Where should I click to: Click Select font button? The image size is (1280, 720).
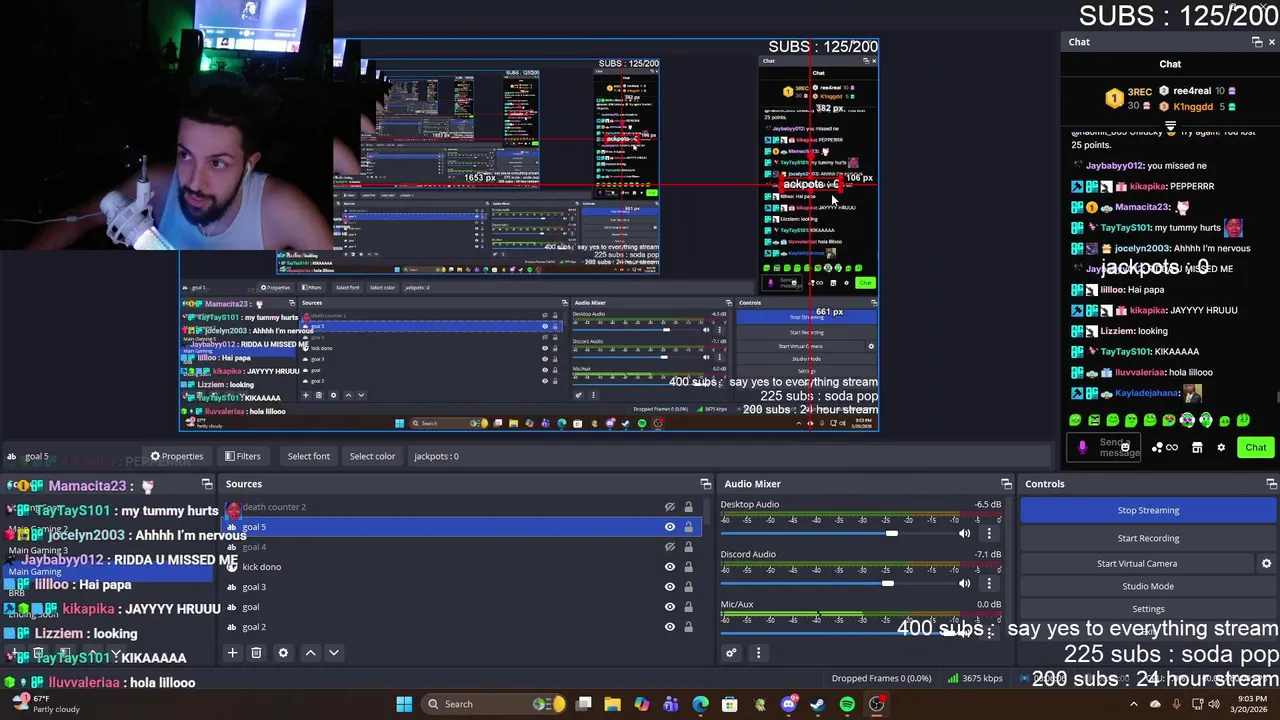[x=309, y=456]
